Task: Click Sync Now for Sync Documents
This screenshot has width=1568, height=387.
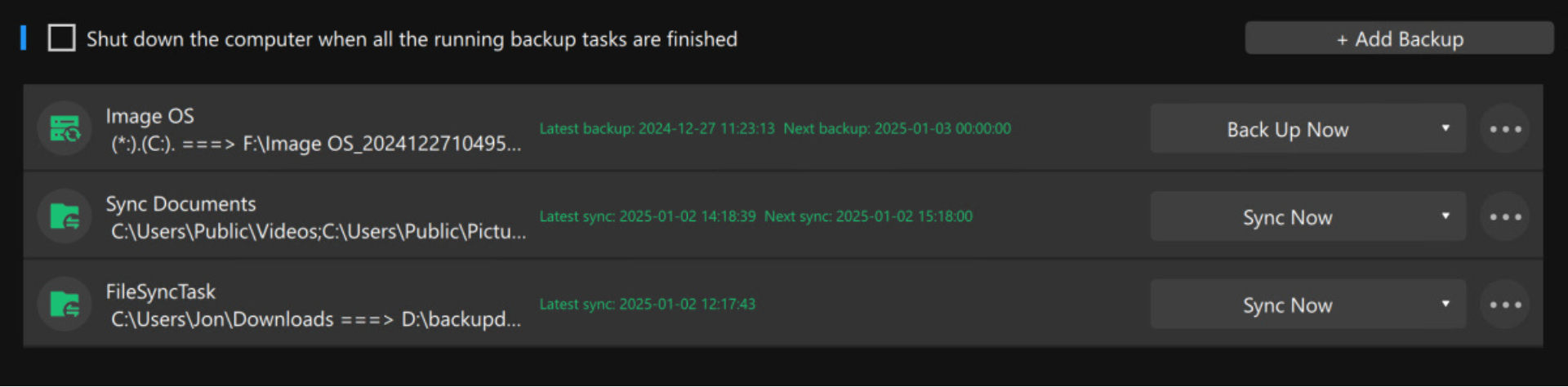Action: 1287,217
